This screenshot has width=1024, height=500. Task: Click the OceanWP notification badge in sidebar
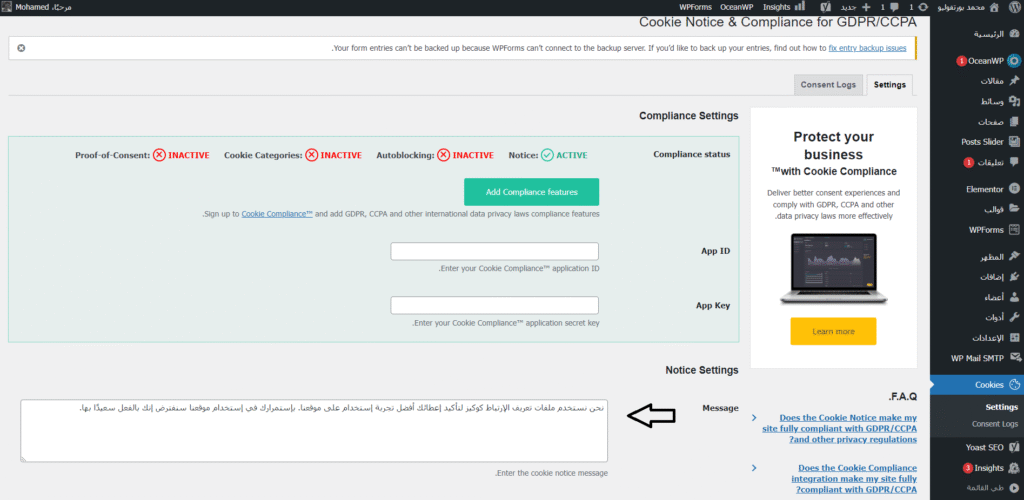click(961, 61)
